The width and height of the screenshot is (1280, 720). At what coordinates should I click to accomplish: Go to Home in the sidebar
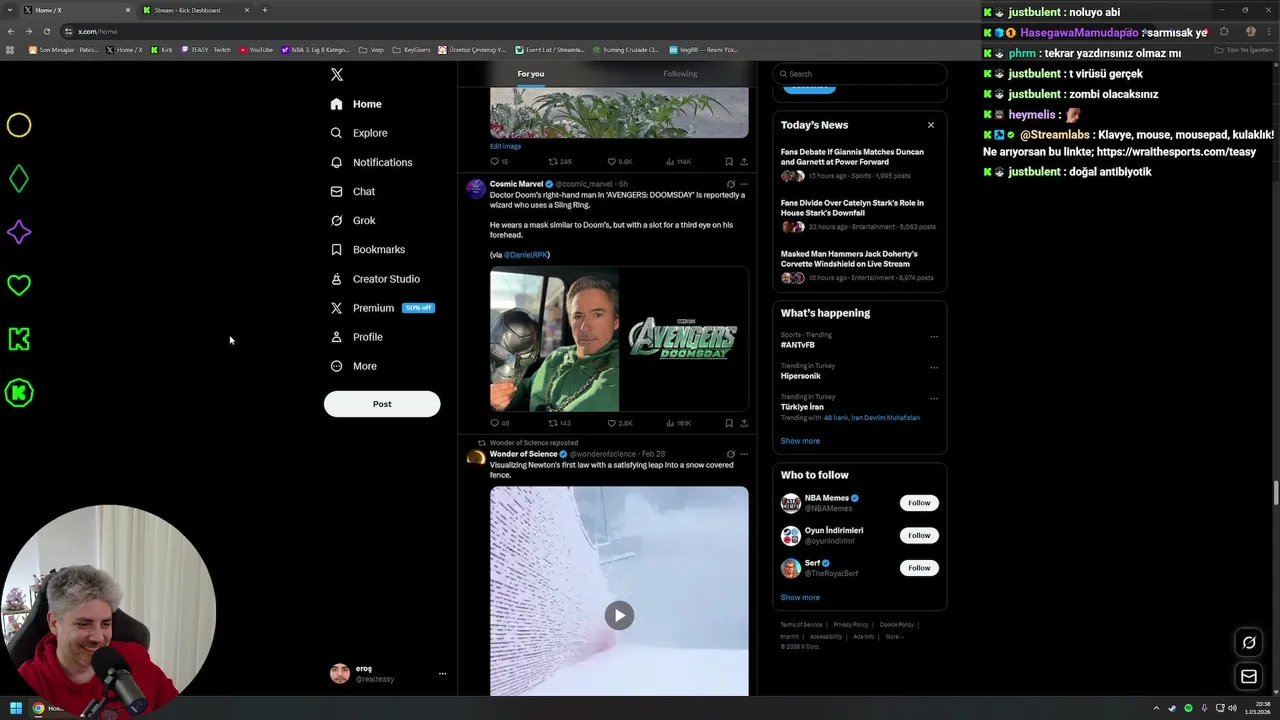pyautogui.click(x=356, y=104)
